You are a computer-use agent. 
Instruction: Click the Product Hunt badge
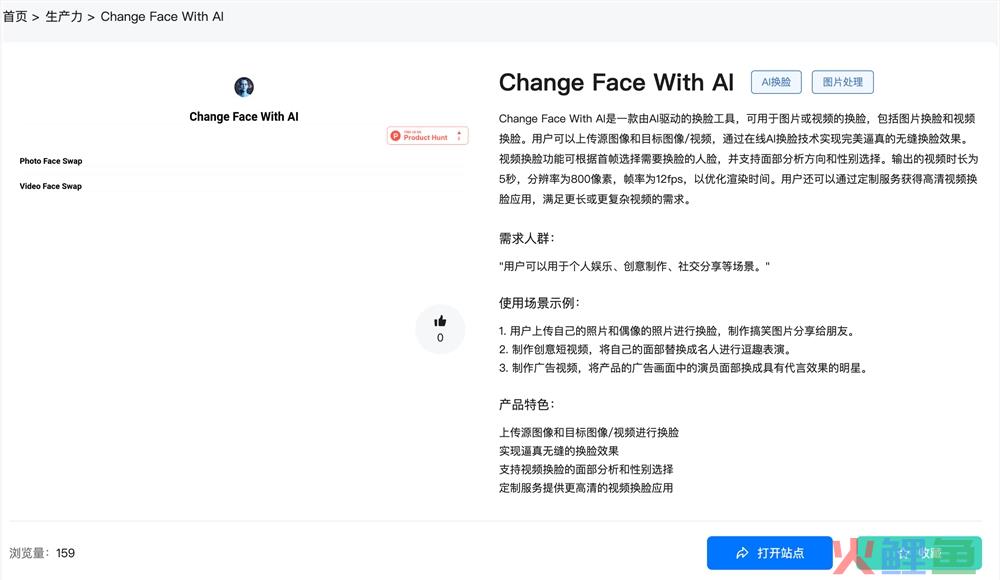click(428, 135)
